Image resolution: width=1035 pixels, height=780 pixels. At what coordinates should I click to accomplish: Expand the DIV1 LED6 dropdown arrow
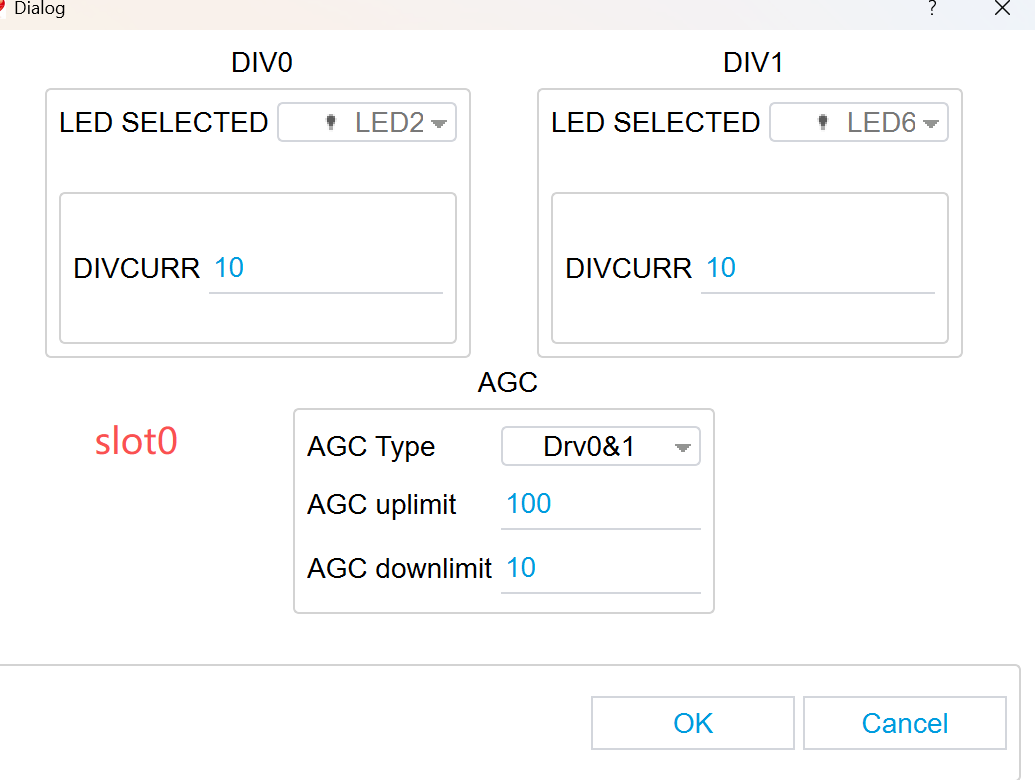click(x=930, y=124)
